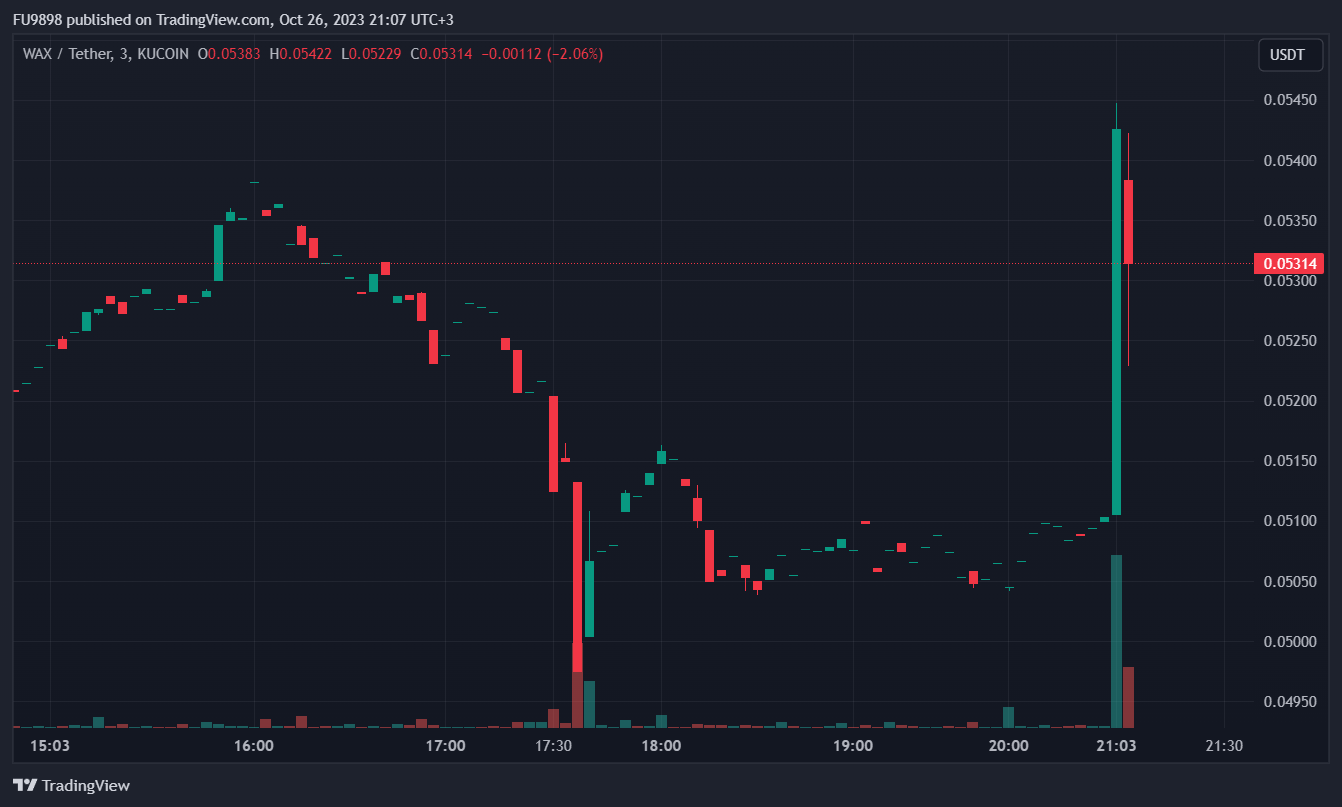Click the TradingView logo icon
This screenshot has height=807, width=1342.
(25, 785)
